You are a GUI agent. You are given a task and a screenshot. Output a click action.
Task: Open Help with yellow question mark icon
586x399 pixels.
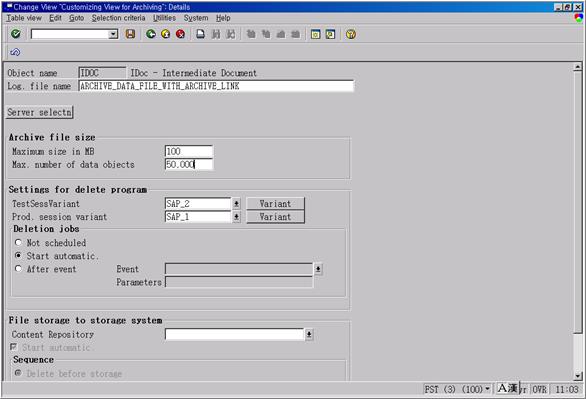[351, 34]
